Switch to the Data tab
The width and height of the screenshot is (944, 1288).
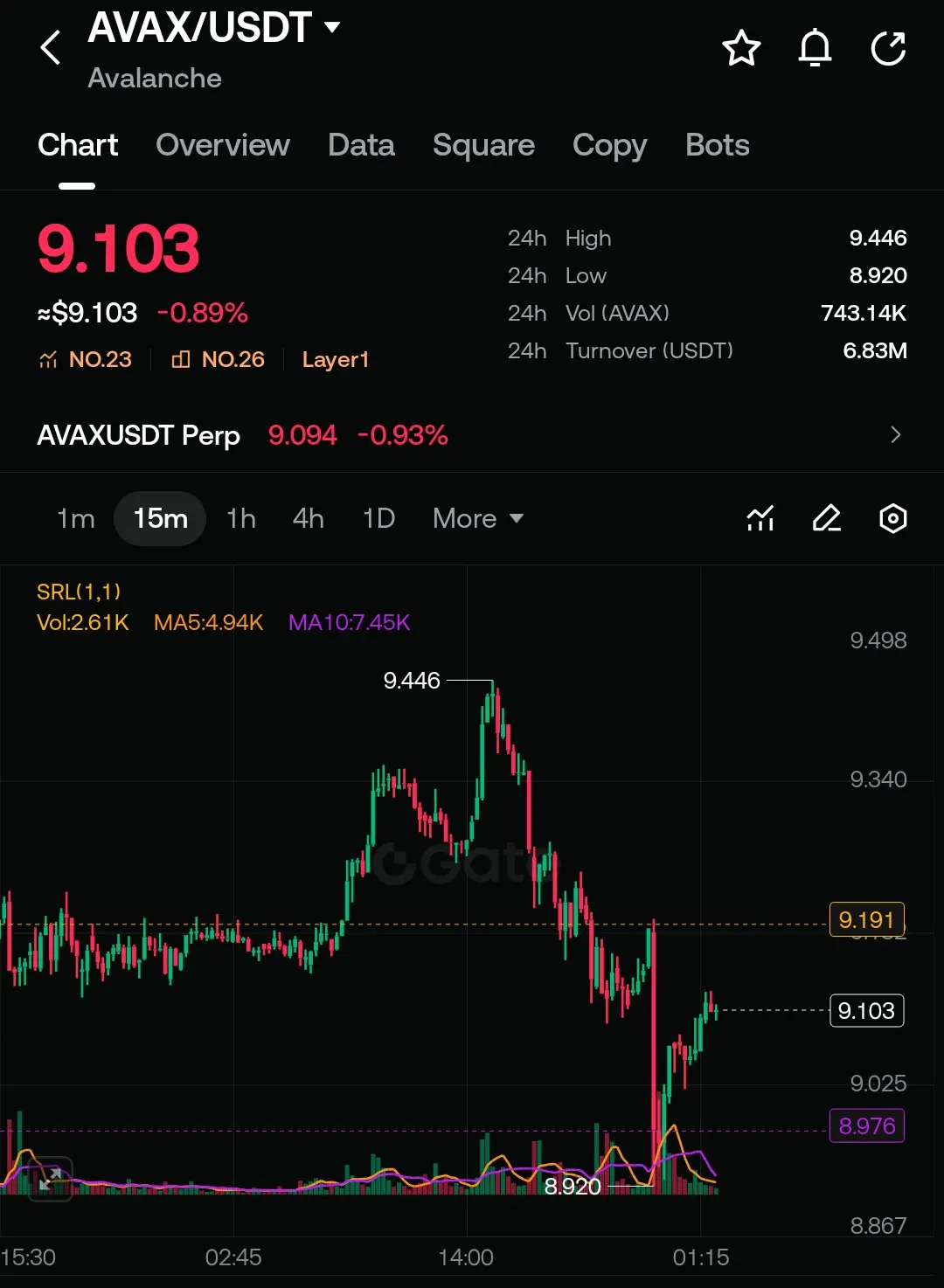point(361,145)
